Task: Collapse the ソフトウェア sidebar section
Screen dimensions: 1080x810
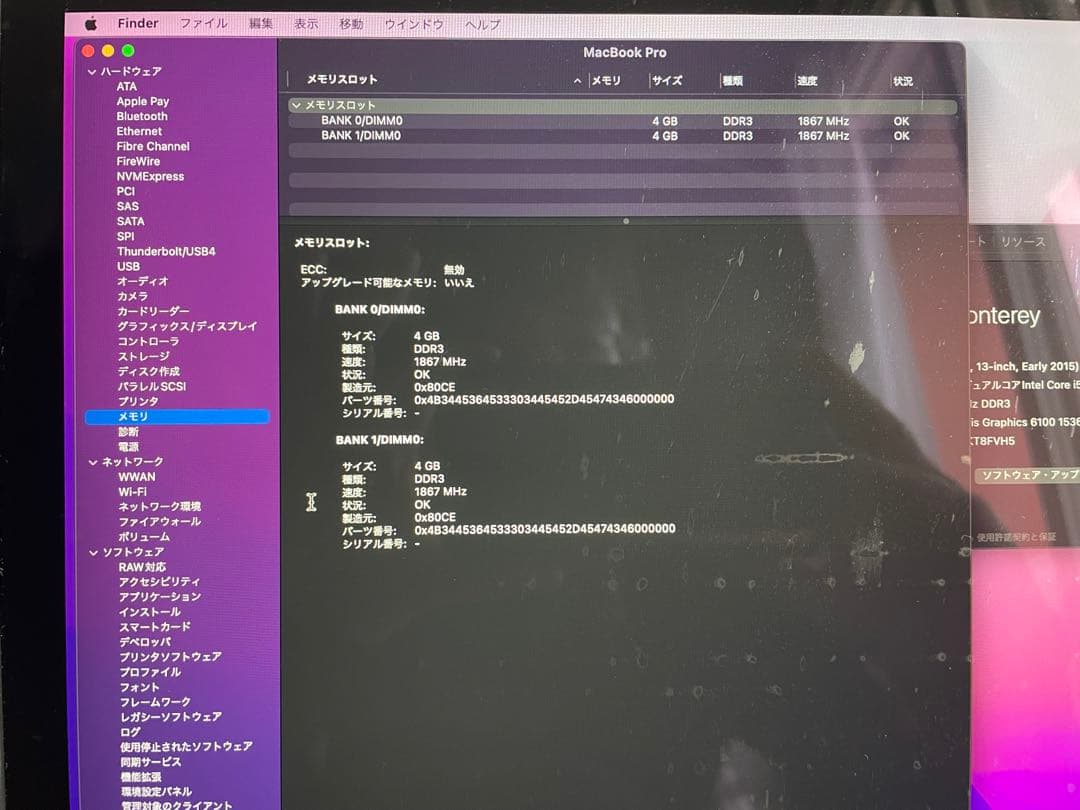Action: tap(95, 552)
